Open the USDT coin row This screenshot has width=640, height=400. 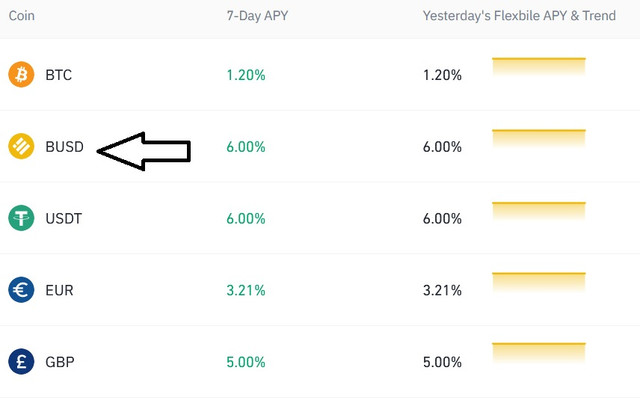pyautogui.click(x=320, y=218)
